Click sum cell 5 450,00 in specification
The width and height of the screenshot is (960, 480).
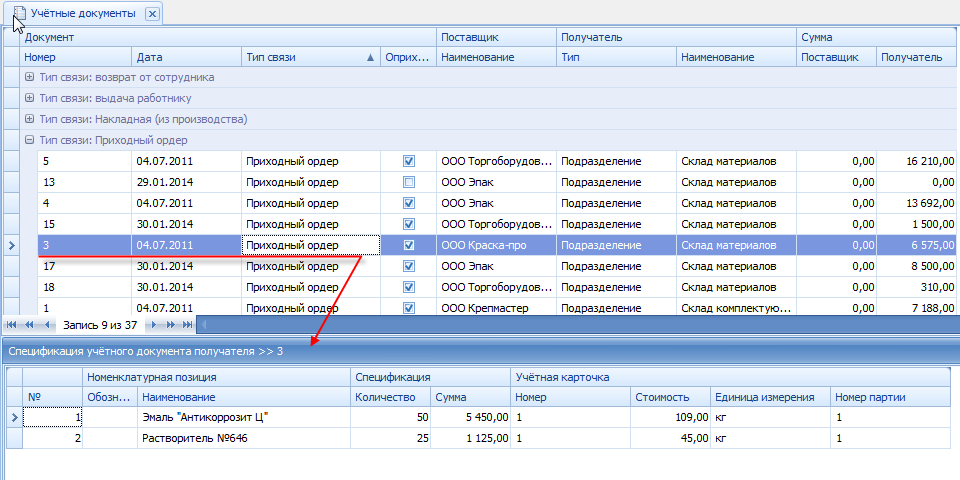click(470, 418)
